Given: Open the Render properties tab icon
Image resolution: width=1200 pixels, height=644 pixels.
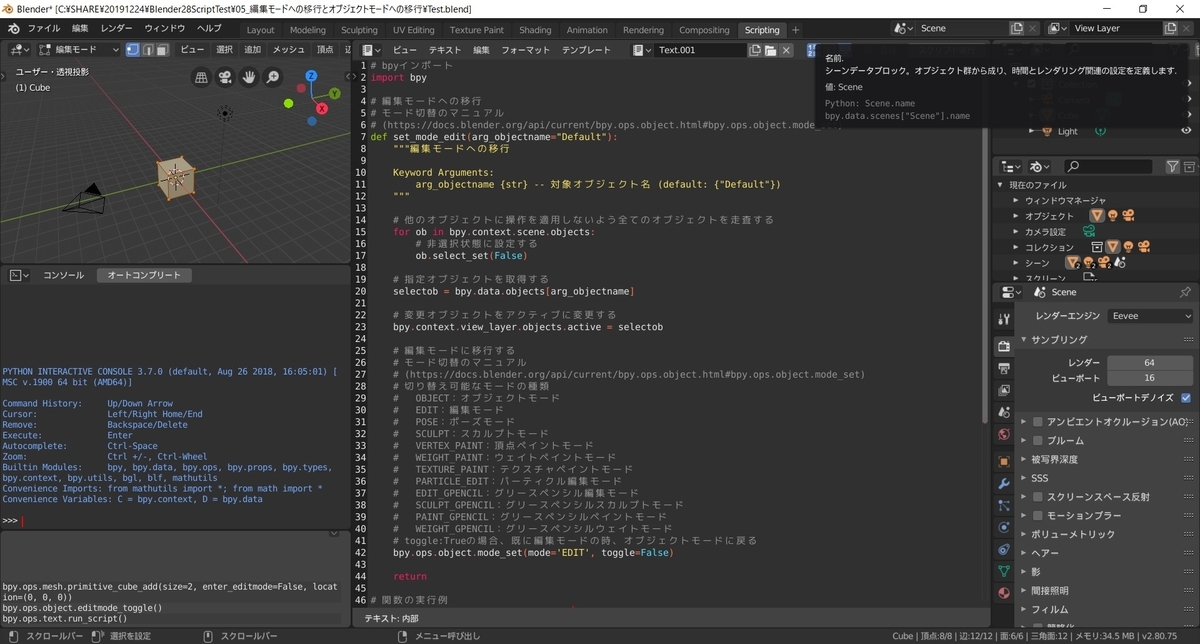Looking at the screenshot, I should point(1004,346).
